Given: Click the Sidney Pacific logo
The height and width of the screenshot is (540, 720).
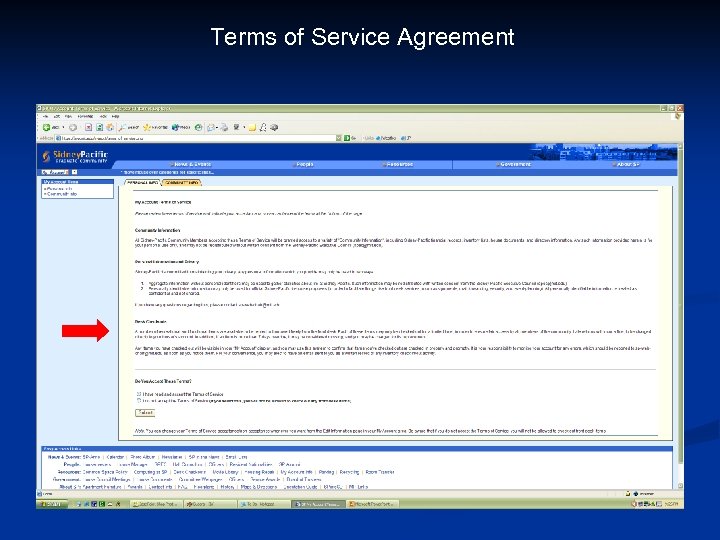Looking at the screenshot, I should [75, 157].
